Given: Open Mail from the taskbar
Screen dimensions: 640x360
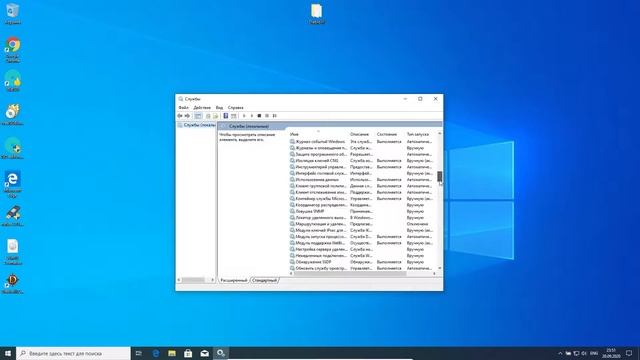Looking at the screenshot, I should [204, 353].
